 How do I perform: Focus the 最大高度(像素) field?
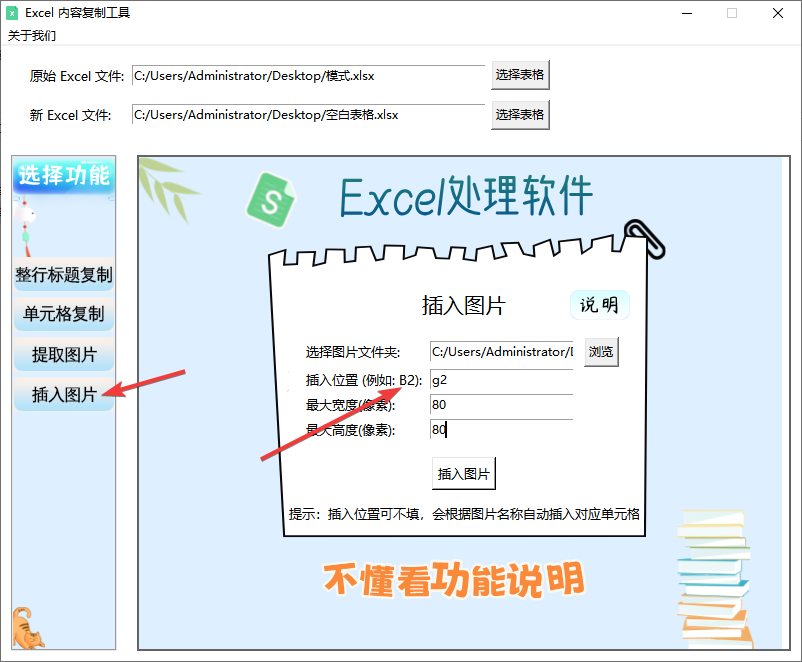(x=501, y=430)
